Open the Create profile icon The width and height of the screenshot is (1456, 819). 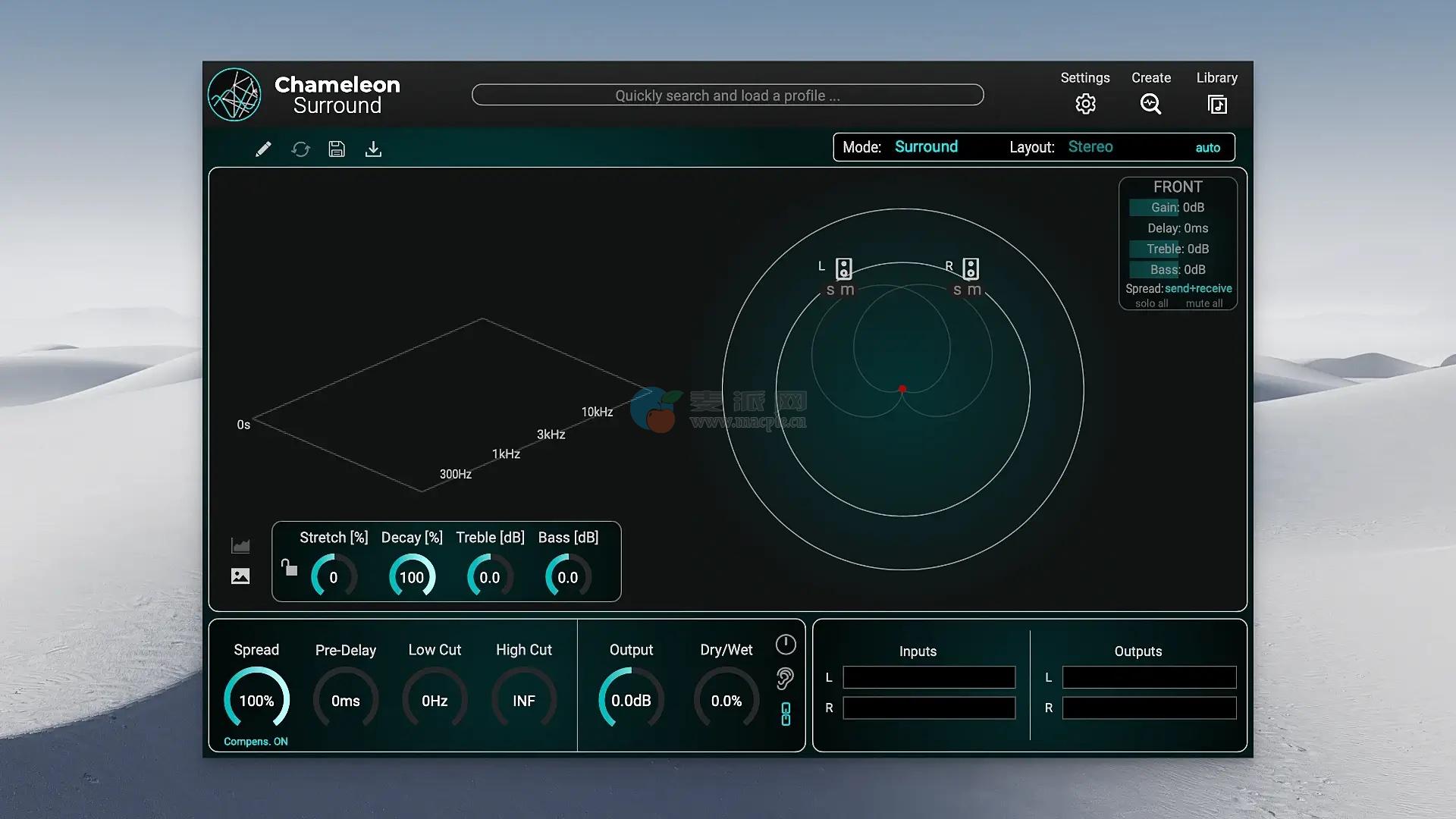[x=1150, y=104]
